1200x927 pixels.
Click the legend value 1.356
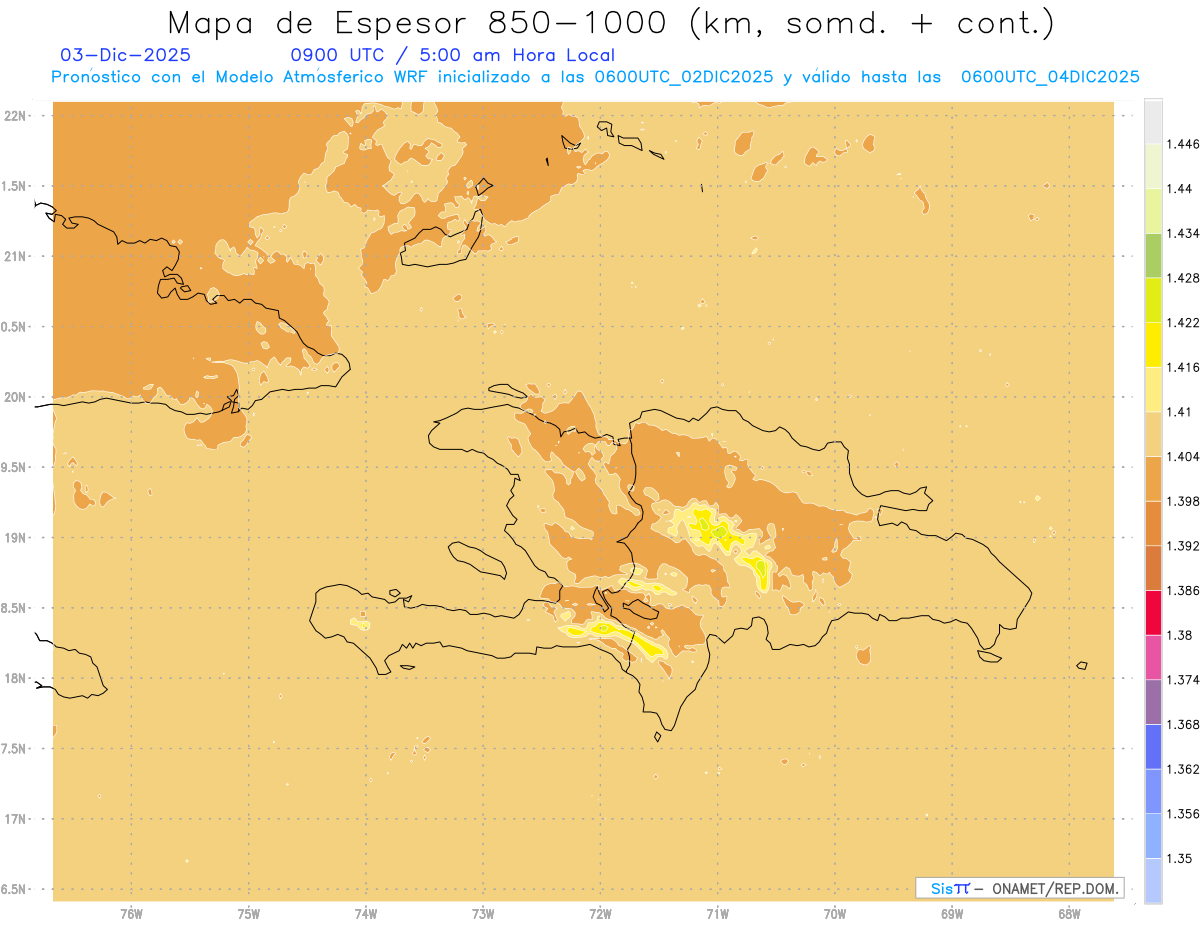coord(1183,814)
